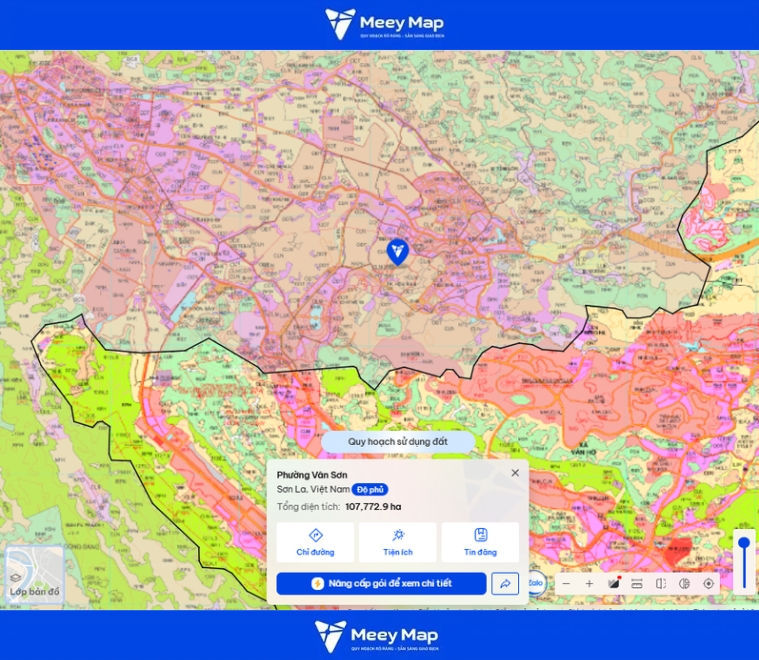Locate my current position on map
This screenshot has height=660, width=759.
click(708, 583)
